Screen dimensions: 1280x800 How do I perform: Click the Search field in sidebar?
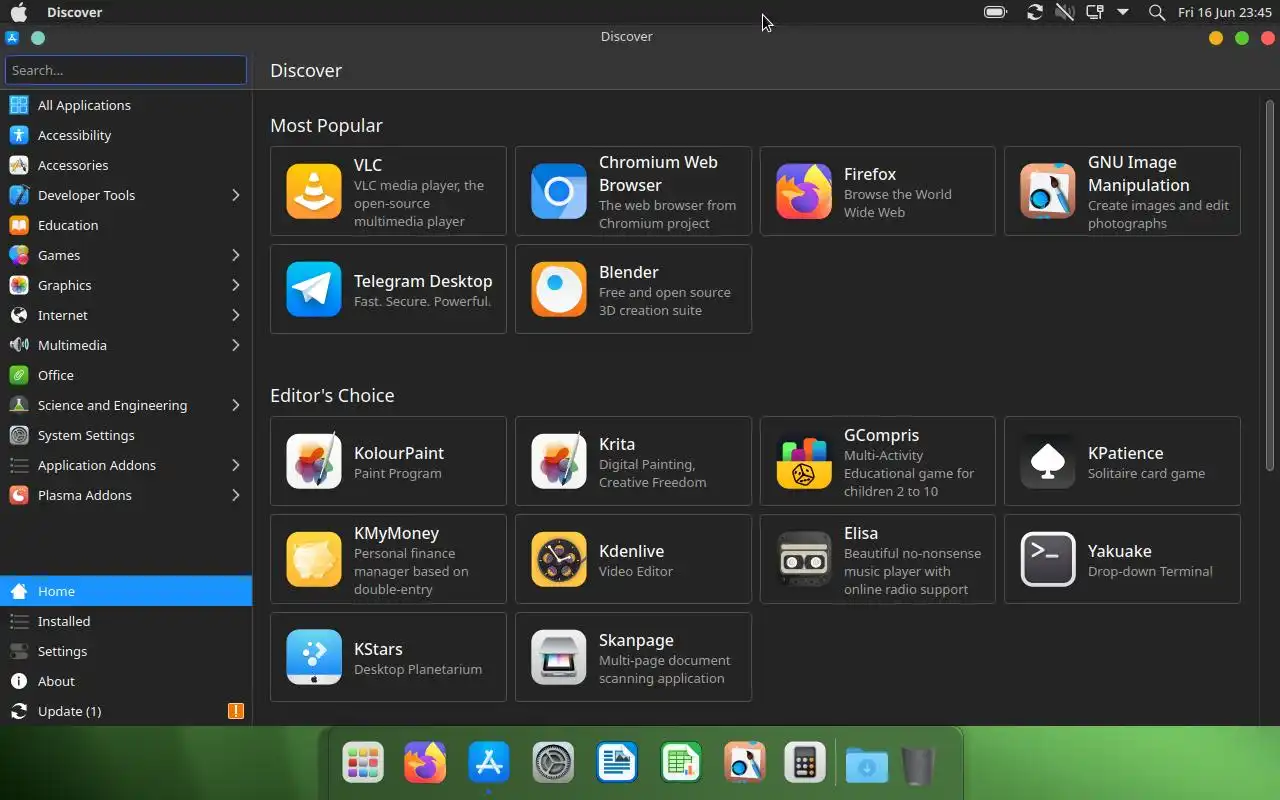(x=126, y=70)
